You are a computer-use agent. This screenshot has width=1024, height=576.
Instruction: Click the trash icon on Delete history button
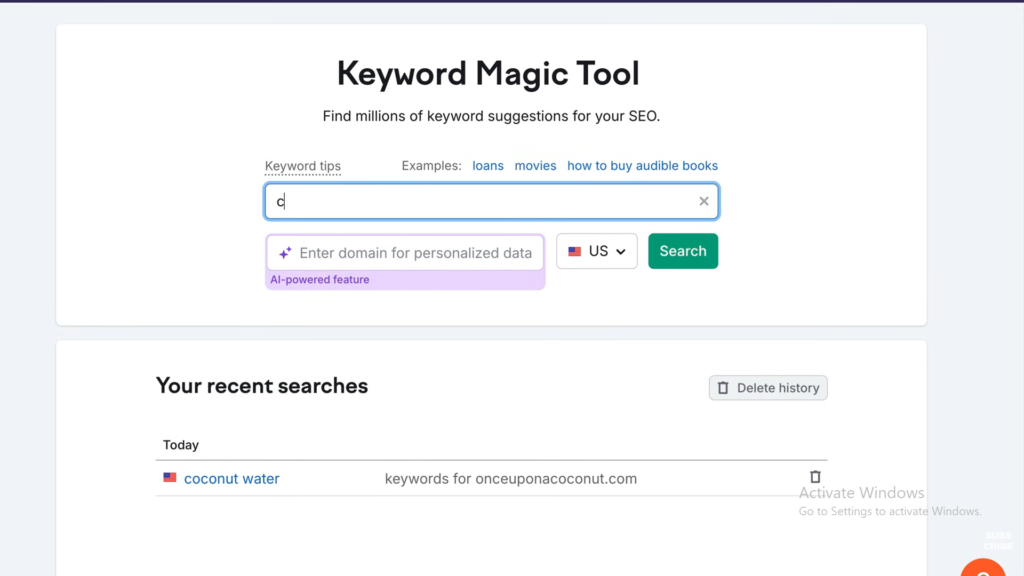click(723, 388)
